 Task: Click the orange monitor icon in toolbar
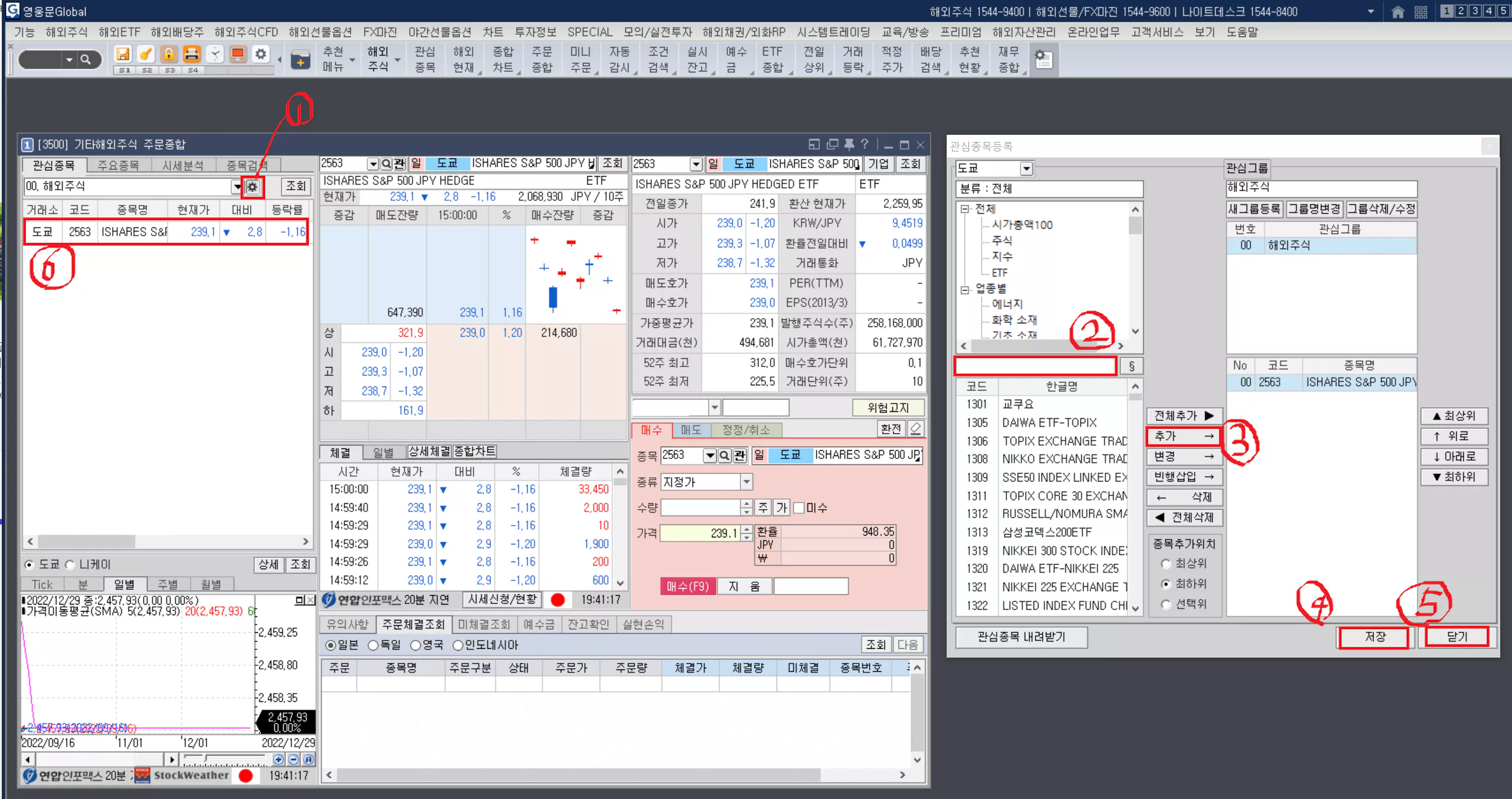[238, 55]
